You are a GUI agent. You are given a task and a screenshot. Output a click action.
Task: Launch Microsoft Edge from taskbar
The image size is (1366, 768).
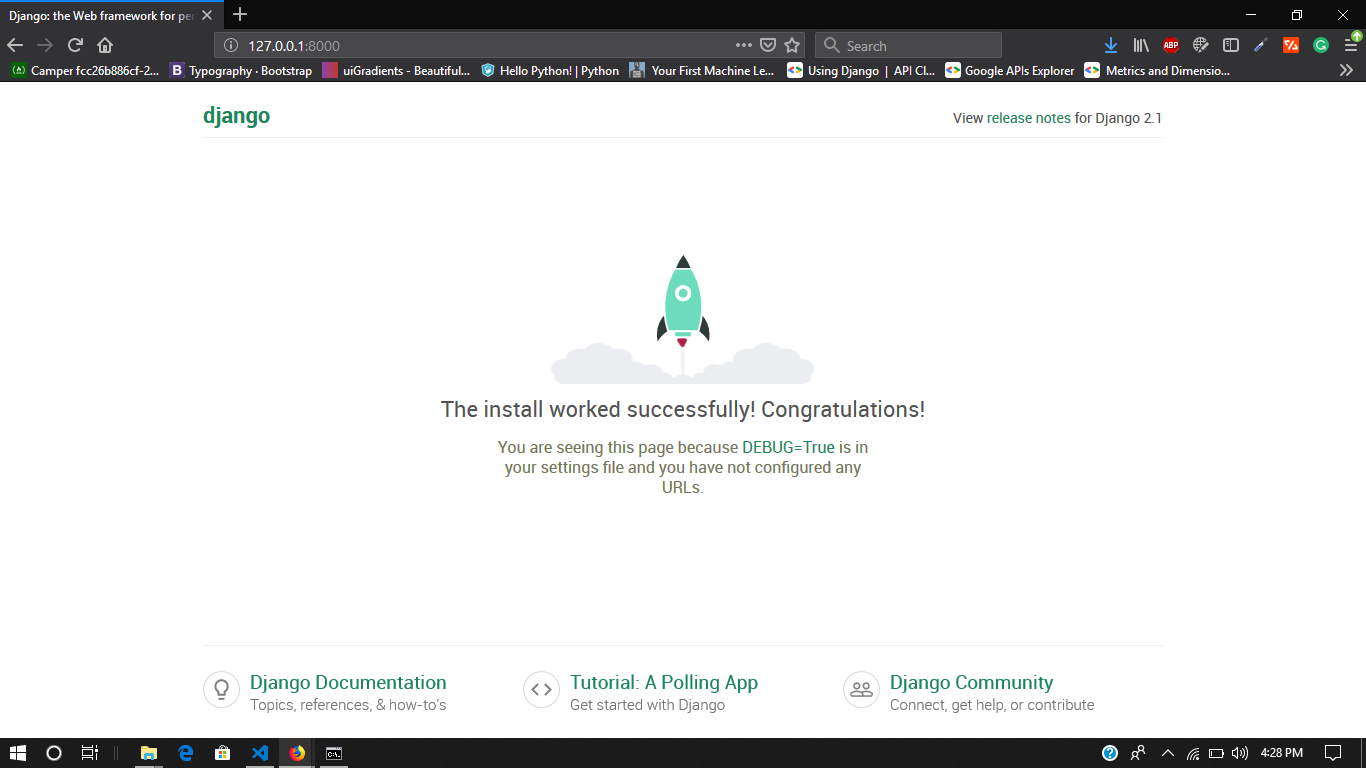tap(185, 753)
